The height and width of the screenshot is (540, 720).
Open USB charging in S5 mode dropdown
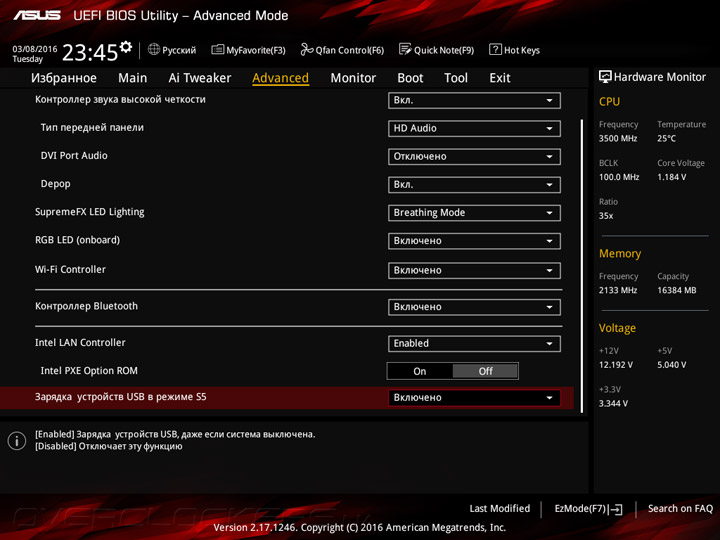(474, 398)
